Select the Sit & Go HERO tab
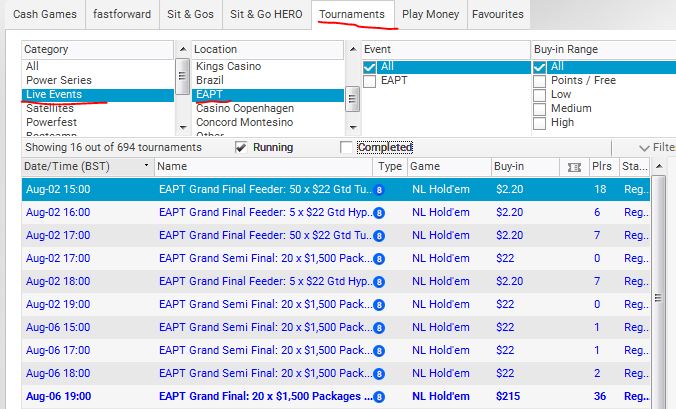This screenshot has height=409, width=676. (266, 14)
